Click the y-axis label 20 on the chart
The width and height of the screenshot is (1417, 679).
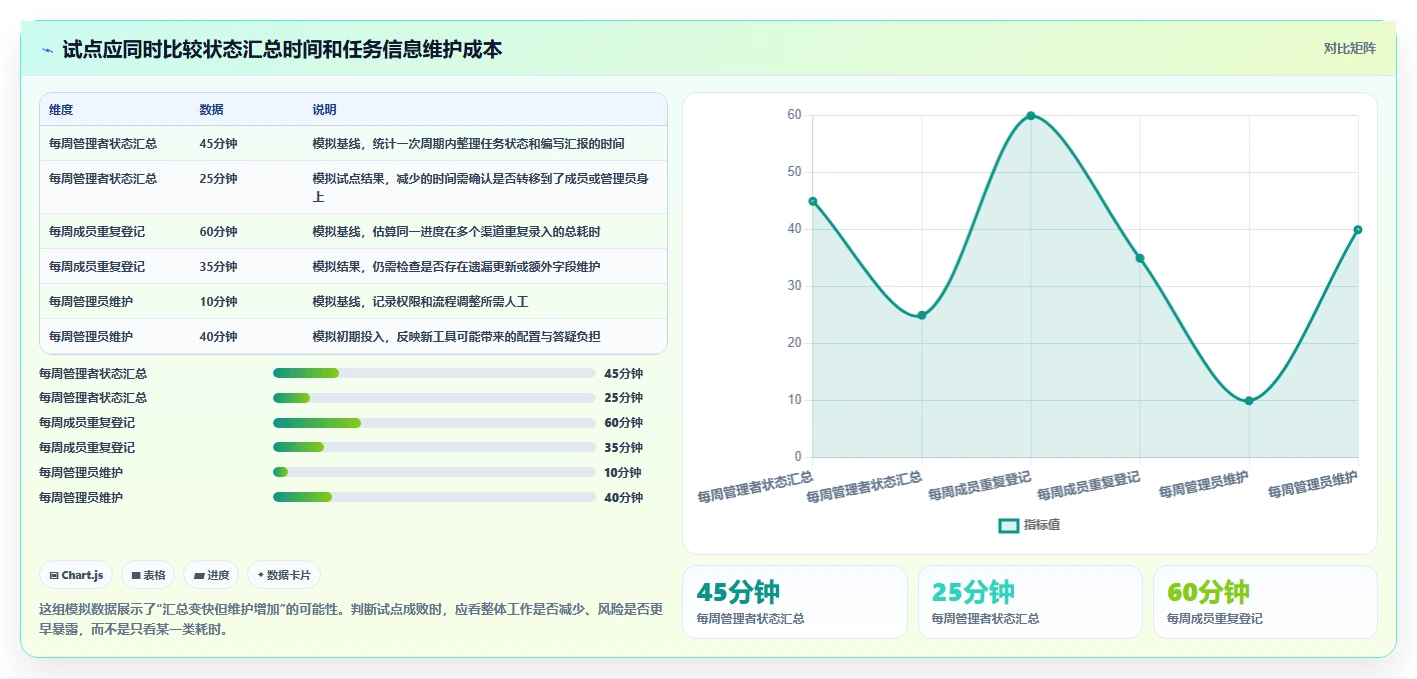pos(795,343)
